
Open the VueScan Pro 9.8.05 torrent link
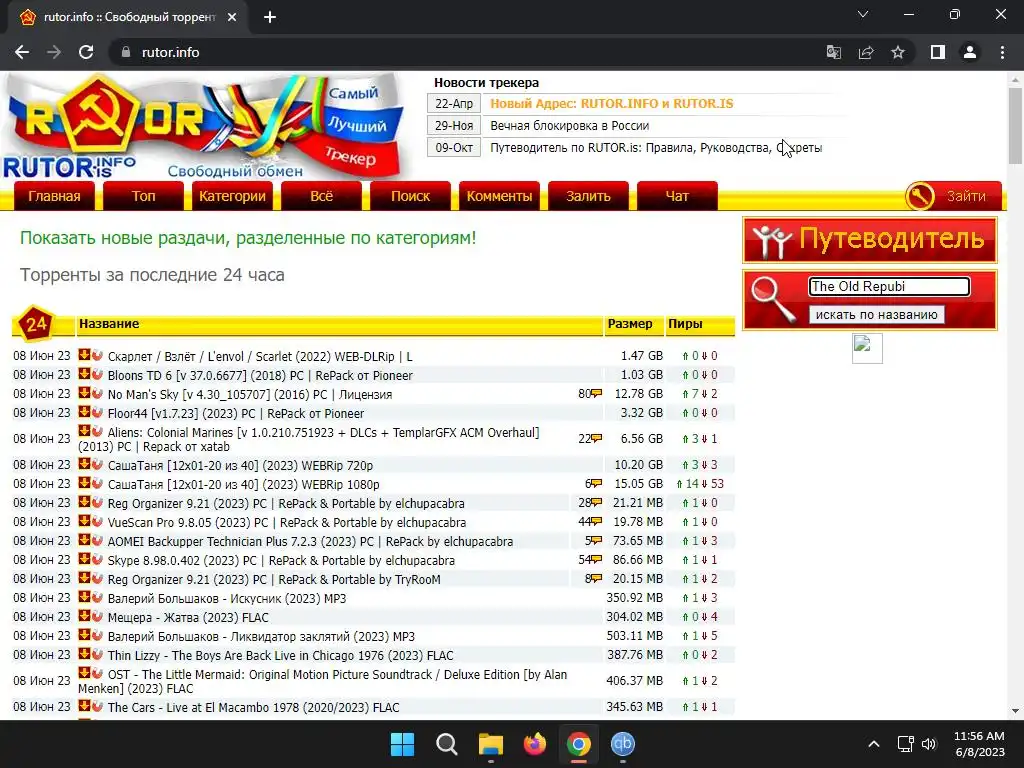coord(287,522)
